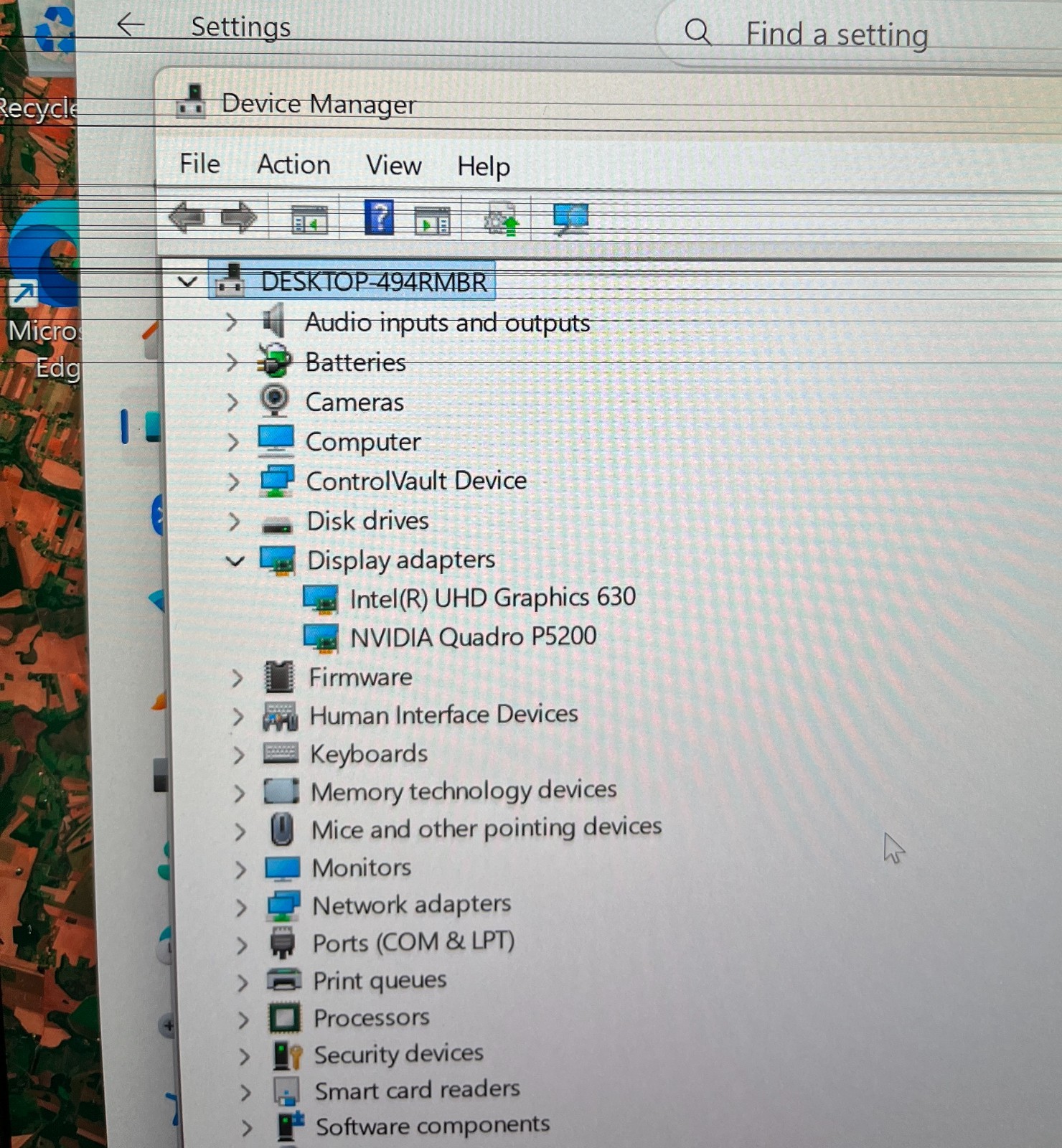Collapse the Display adapters chevron
This screenshot has width=1062, height=1148.
(235, 560)
